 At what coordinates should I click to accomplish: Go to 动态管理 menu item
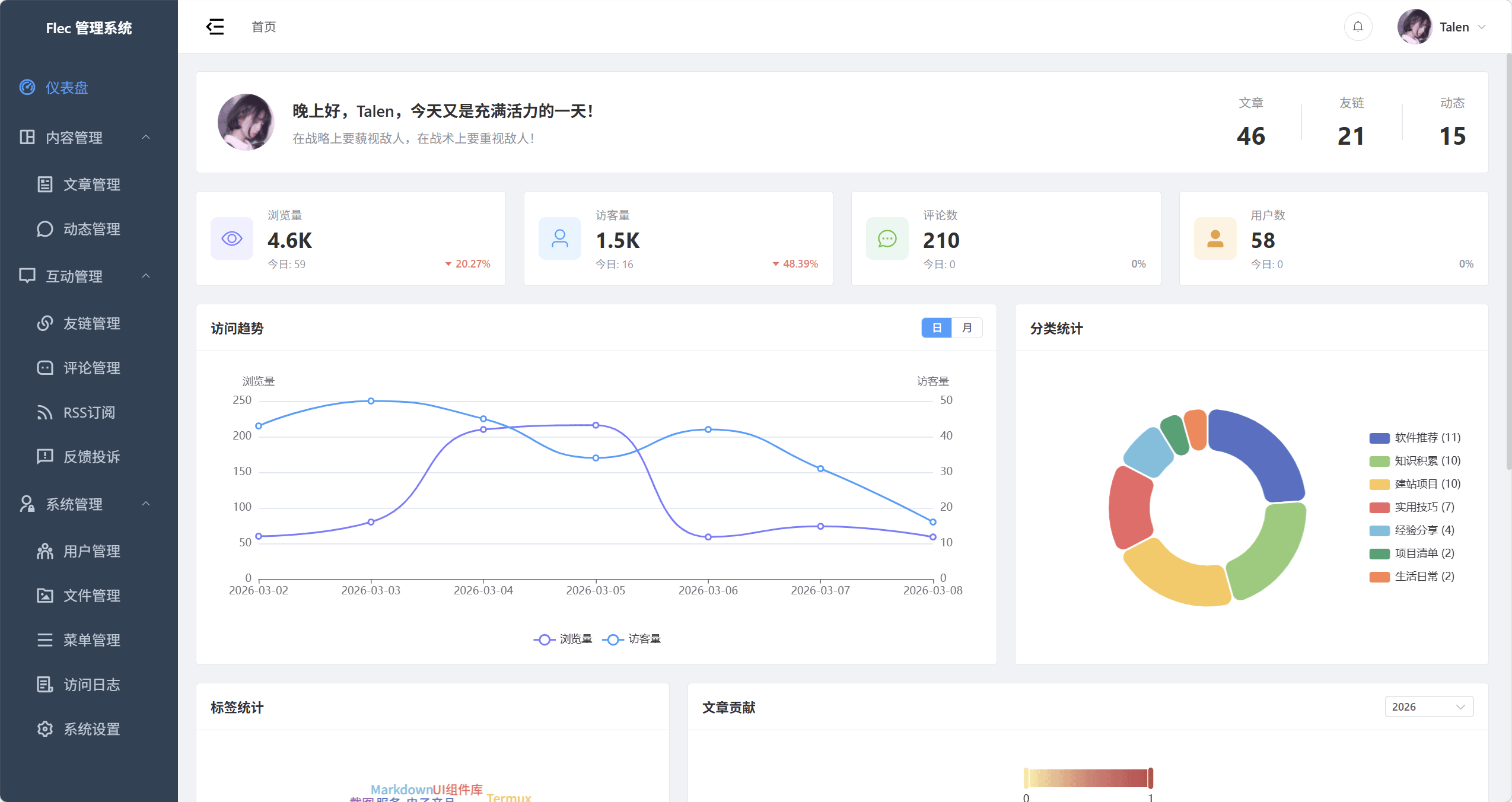click(89, 228)
